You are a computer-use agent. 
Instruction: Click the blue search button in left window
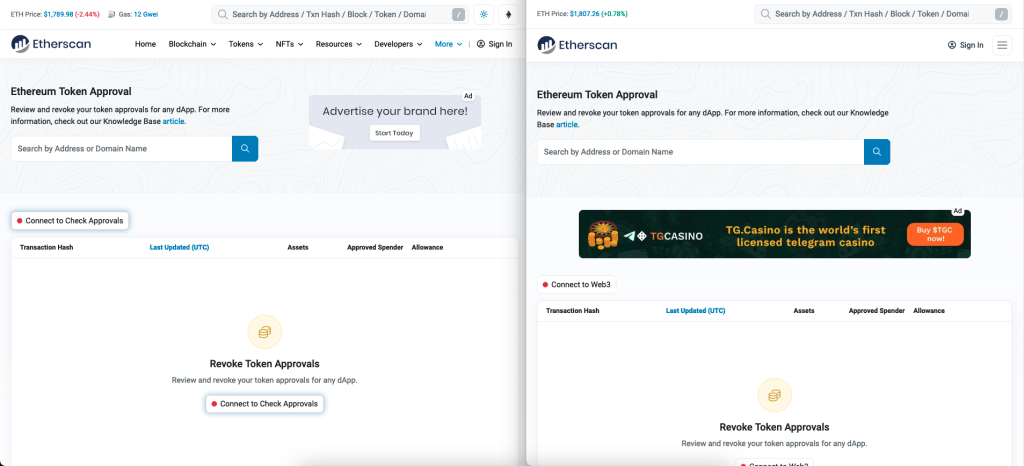click(x=245, y=149)
